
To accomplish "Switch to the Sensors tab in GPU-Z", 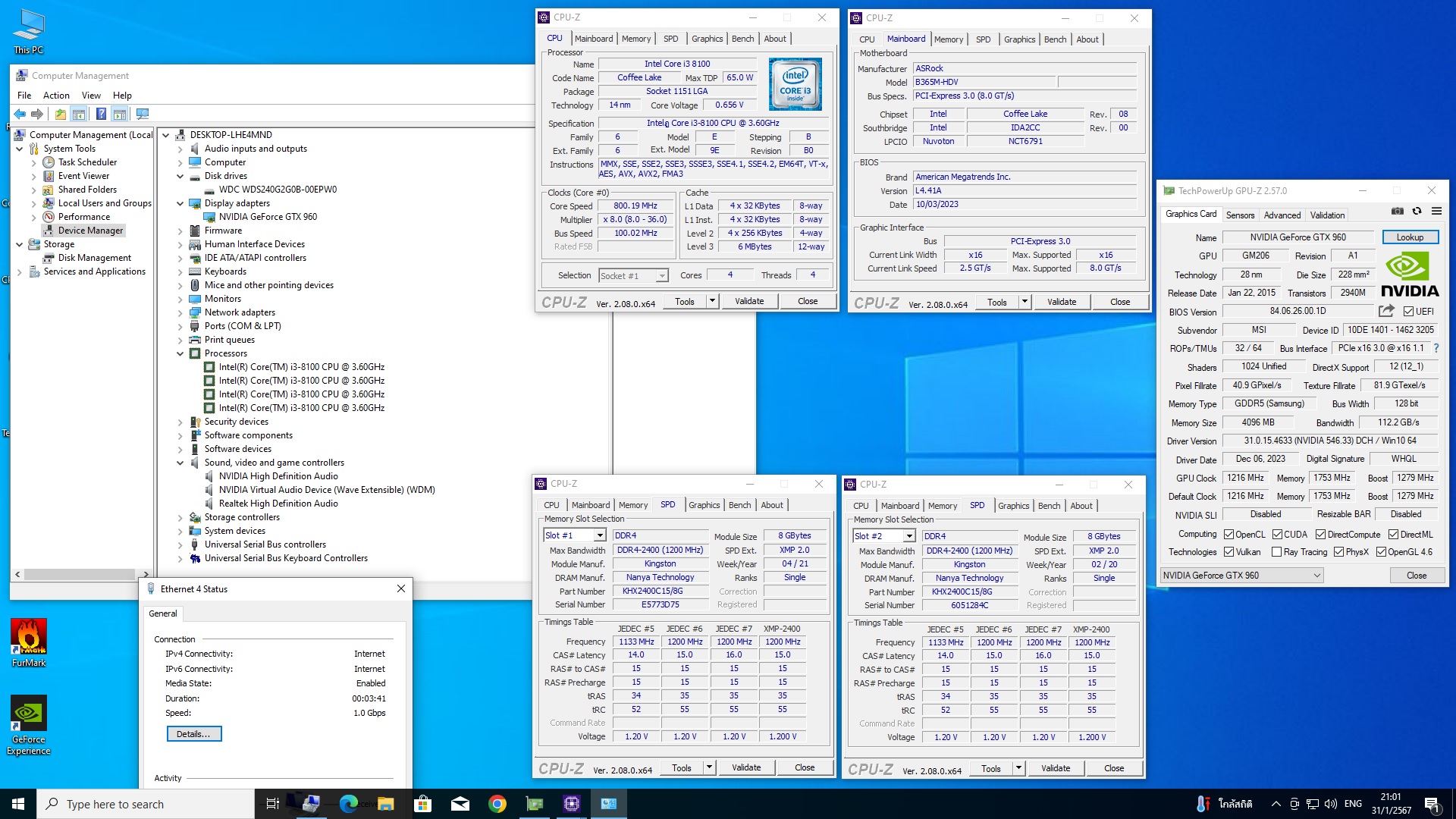I will [1240, 215].
